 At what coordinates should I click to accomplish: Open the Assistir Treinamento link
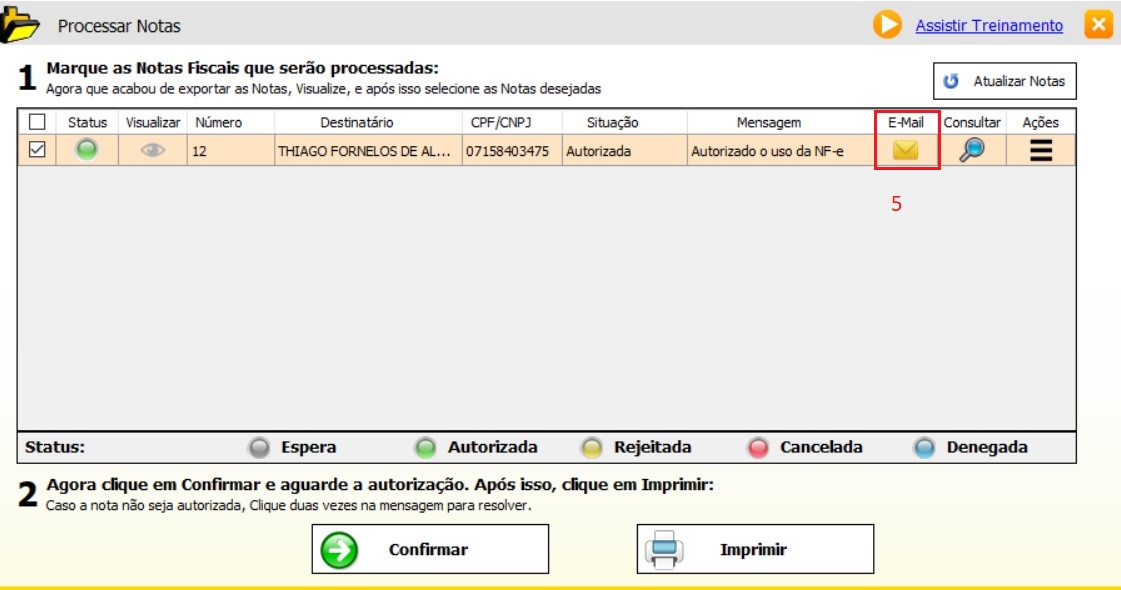989,26
